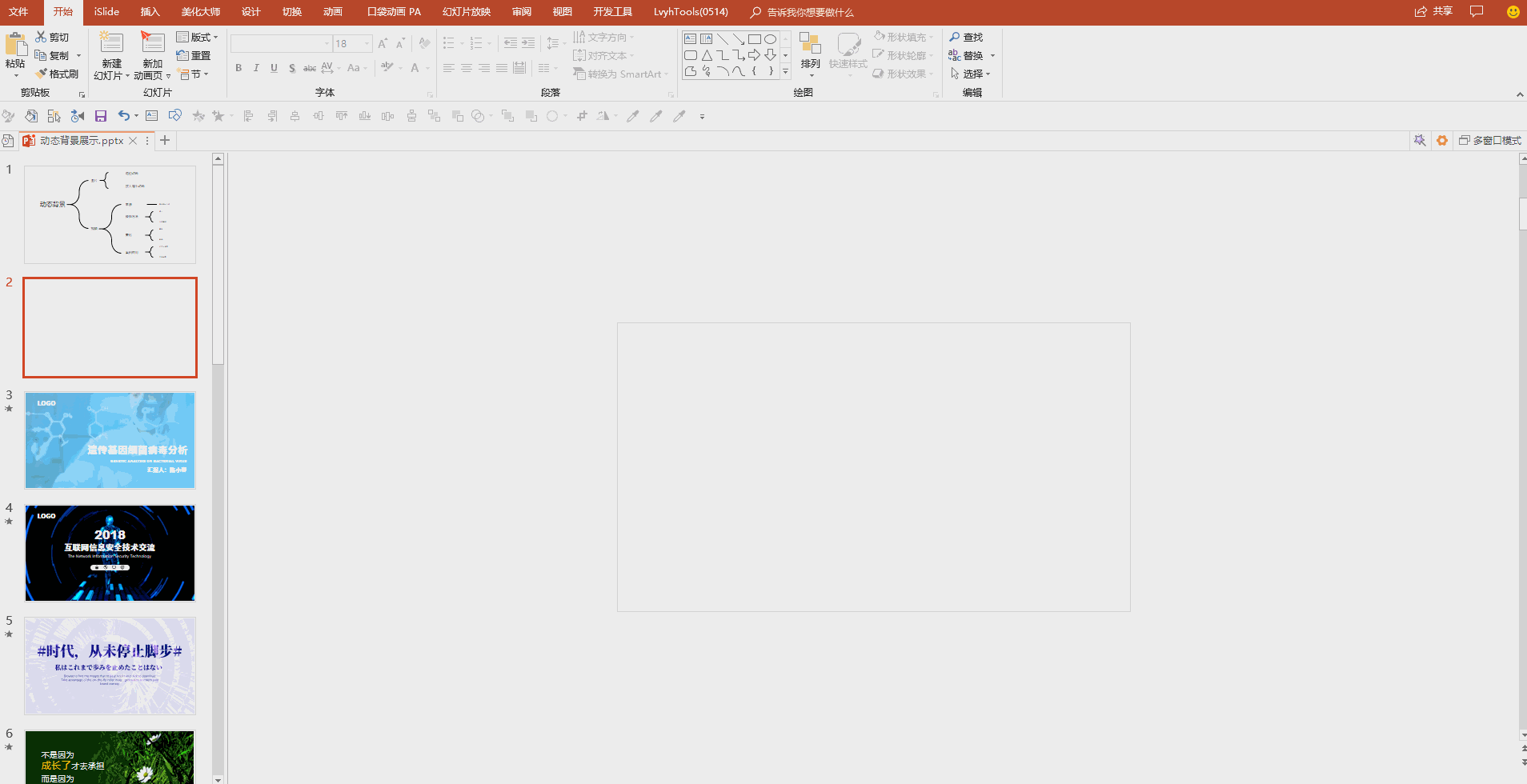Screen dimensions: 1527x784
Task: Toggle justify text alignment
Action: click(502, 68)
